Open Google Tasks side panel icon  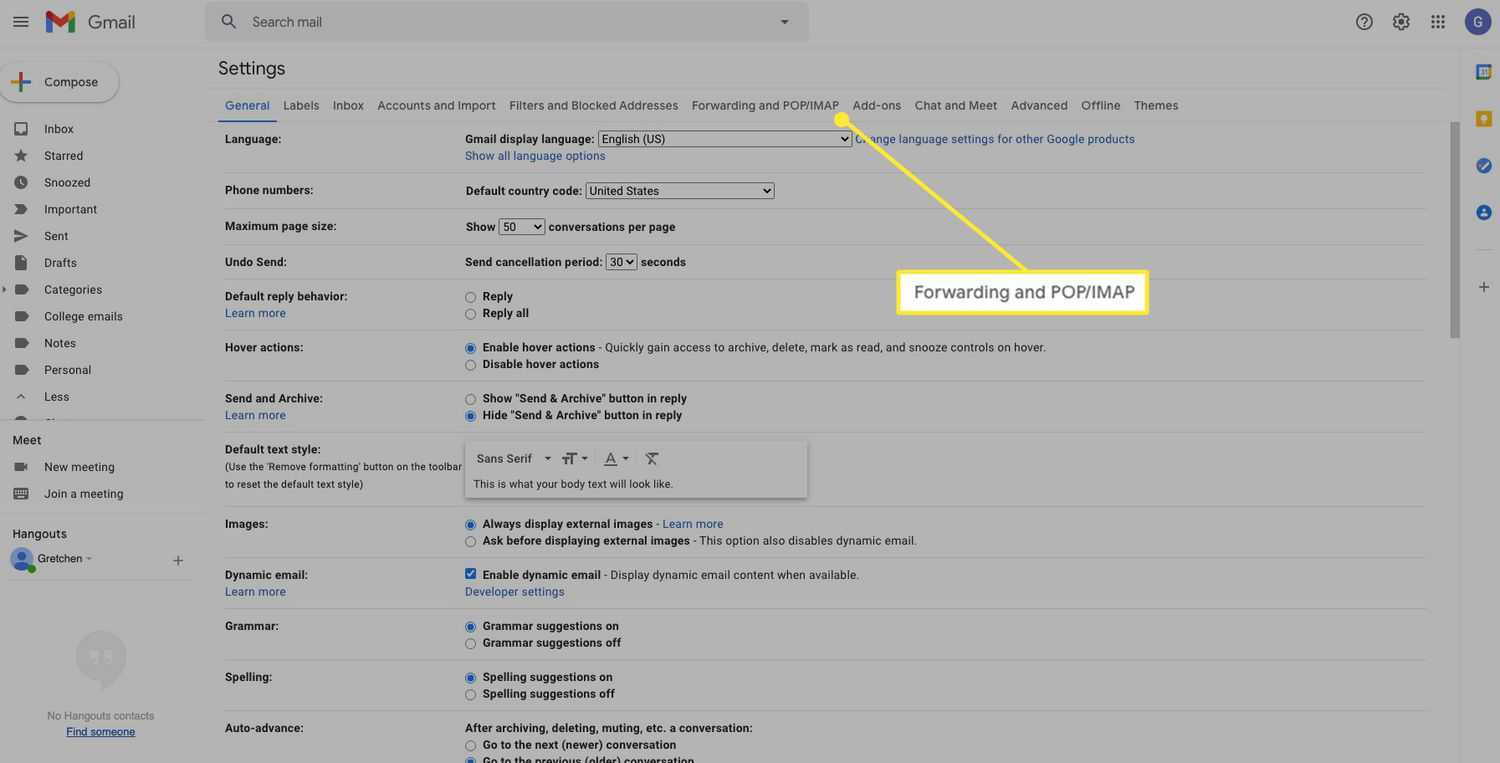click(1484, 165)
